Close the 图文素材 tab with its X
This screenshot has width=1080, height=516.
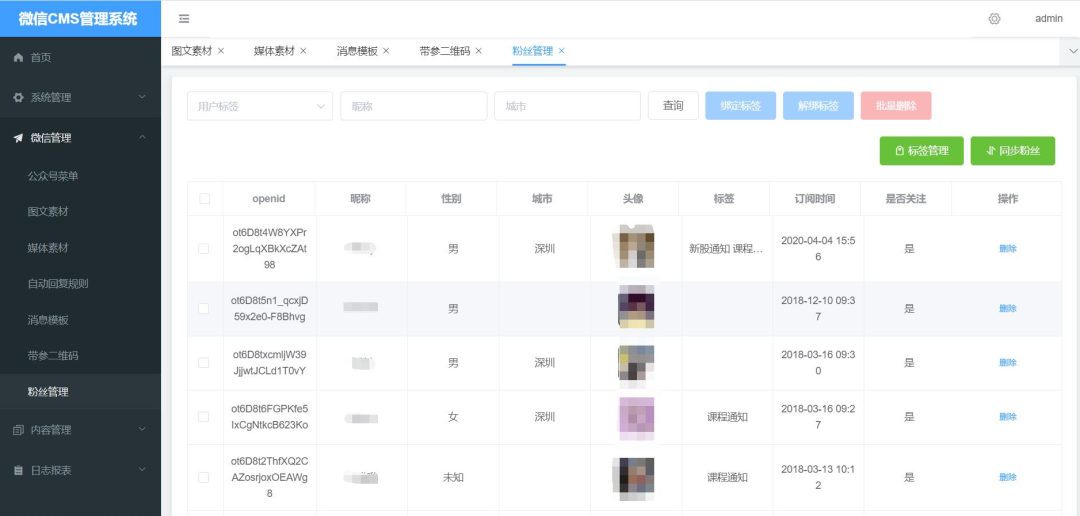click(x=221, y=51)
